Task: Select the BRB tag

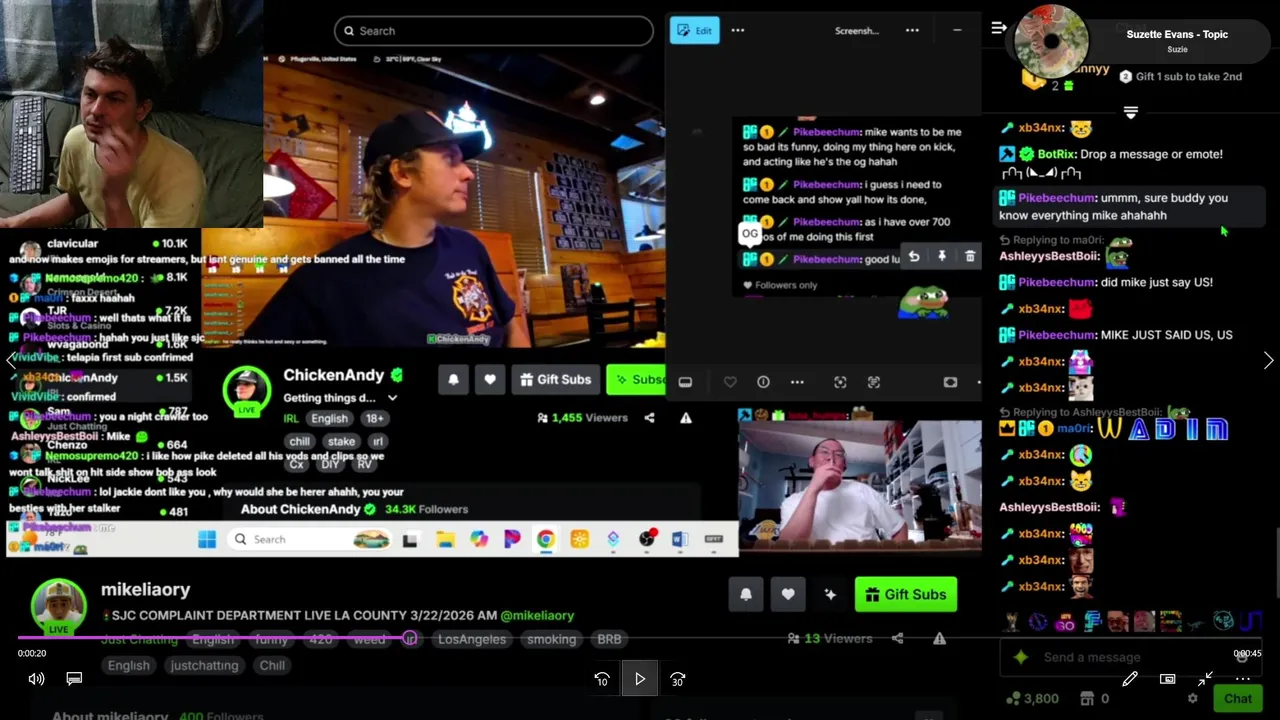Action: pyautogui.click(x=609, y=639)
